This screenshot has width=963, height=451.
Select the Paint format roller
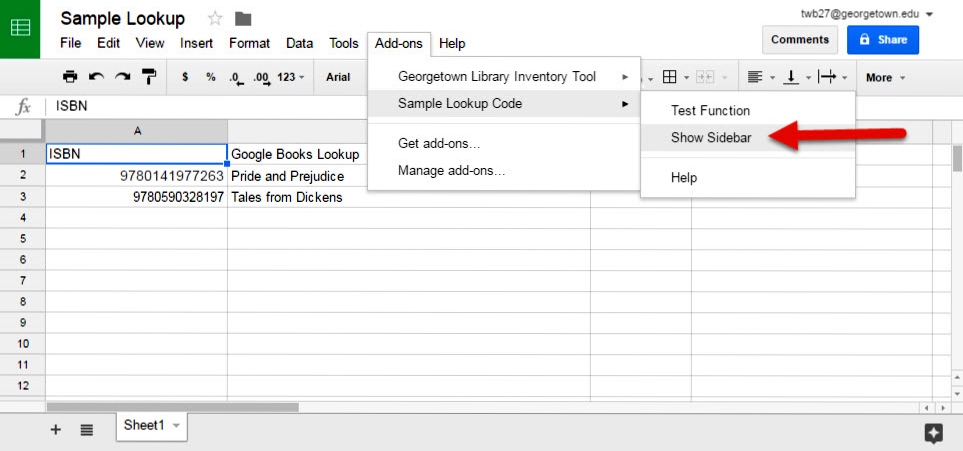(149, 76)
